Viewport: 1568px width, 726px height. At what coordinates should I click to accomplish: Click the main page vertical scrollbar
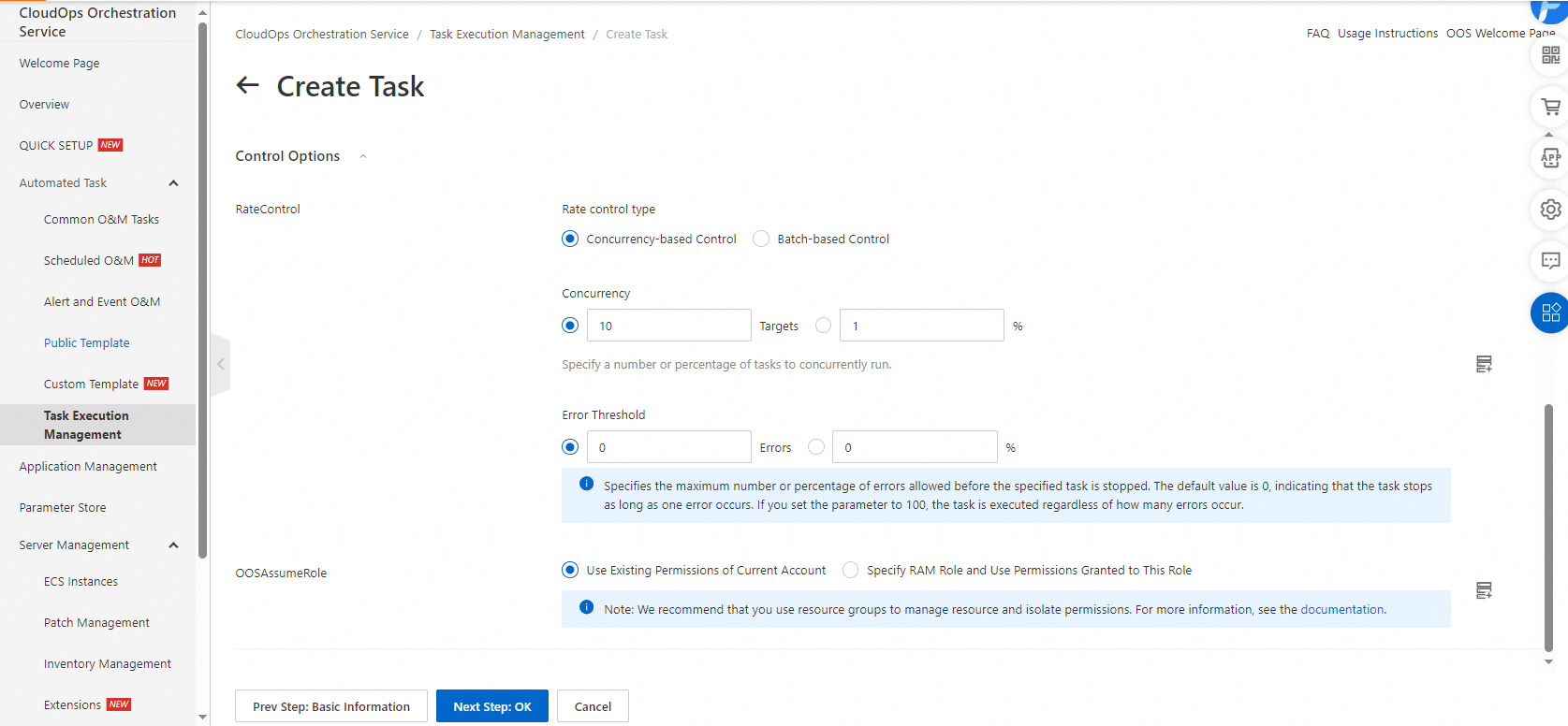point(1548,527)
